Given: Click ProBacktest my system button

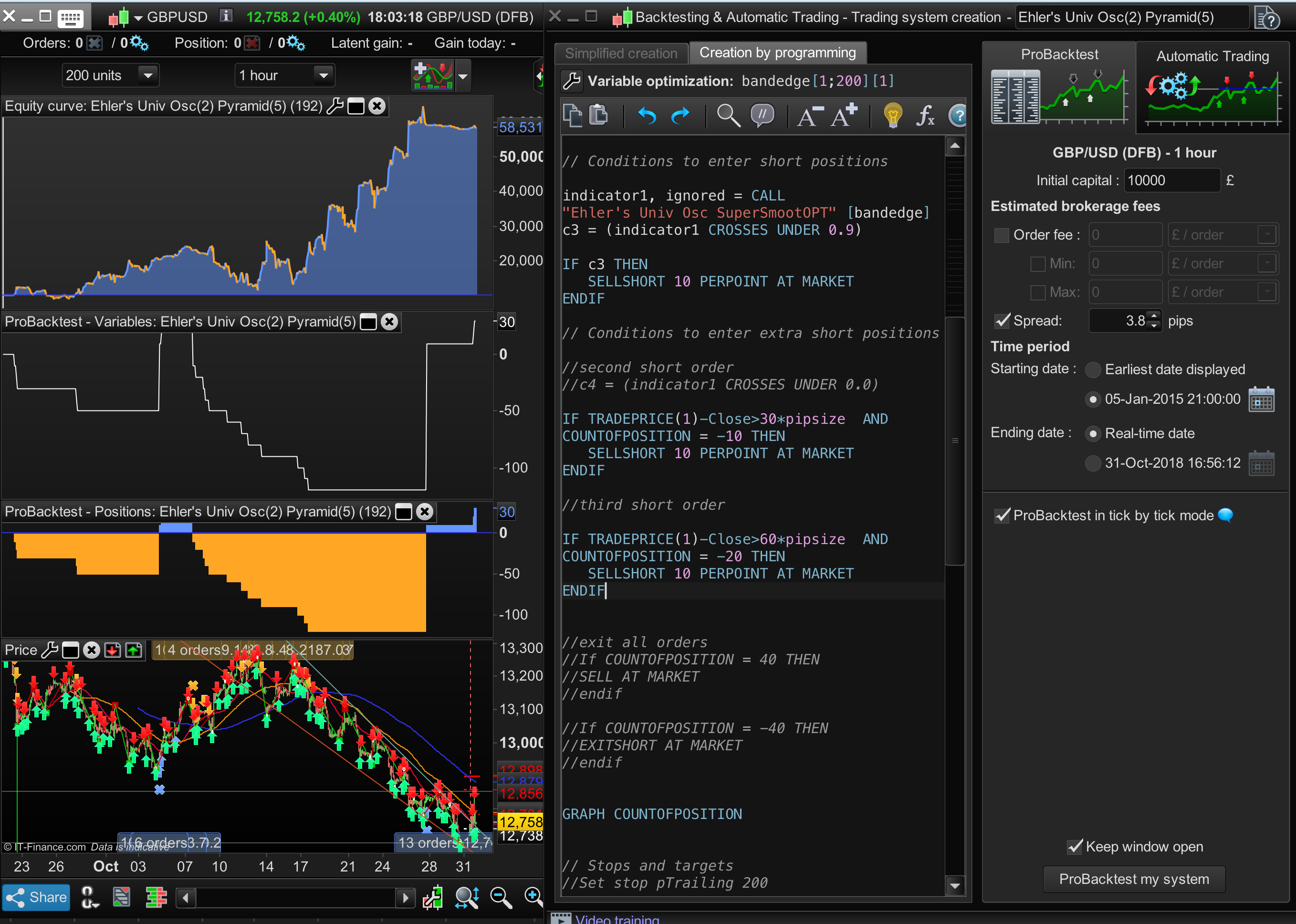Looking at the screenshot, I should tap(1133, 879).
